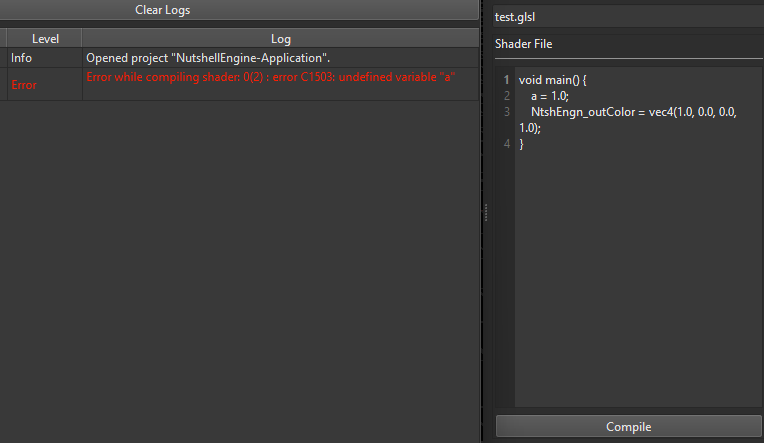
Task: Click line number 3 in the gutter
Action: pos(506,112)
